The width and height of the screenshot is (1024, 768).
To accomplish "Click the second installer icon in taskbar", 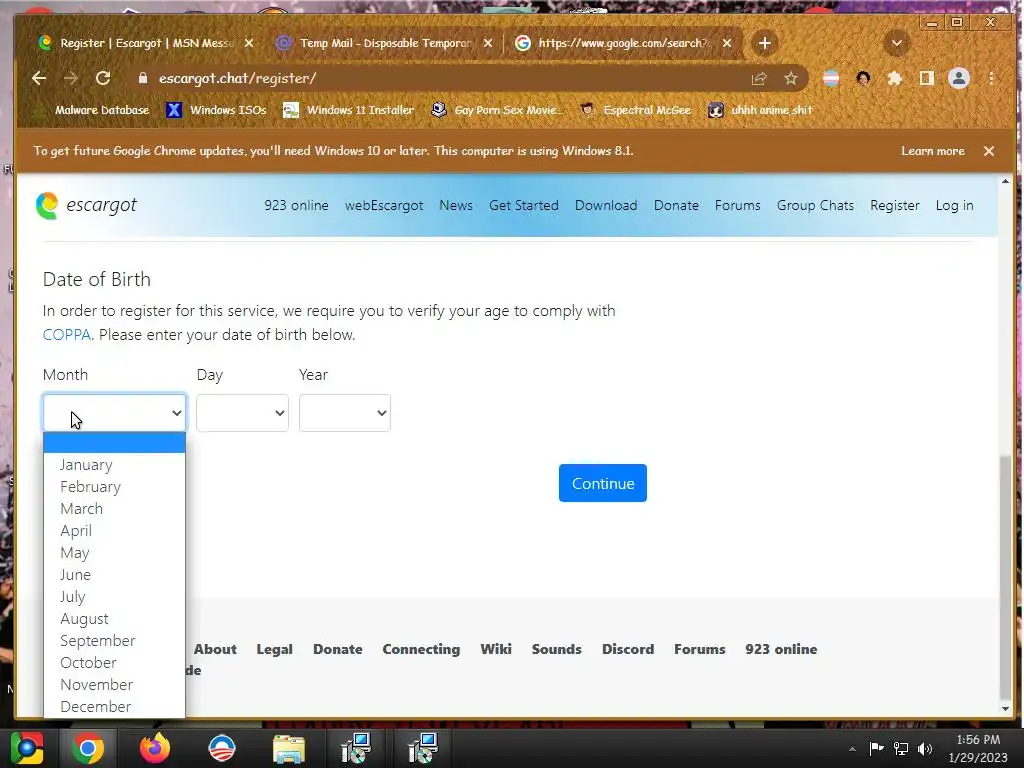I will click(422, 748).
